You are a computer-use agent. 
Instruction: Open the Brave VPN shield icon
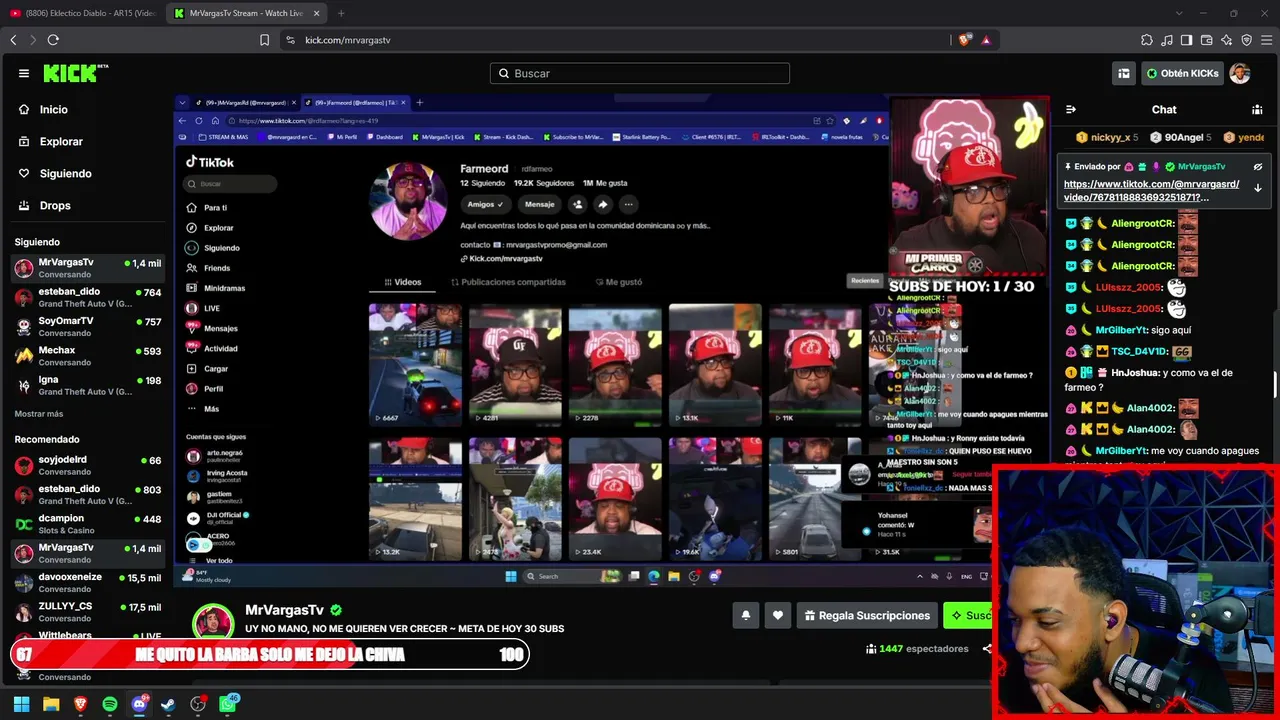point(1247,40)
